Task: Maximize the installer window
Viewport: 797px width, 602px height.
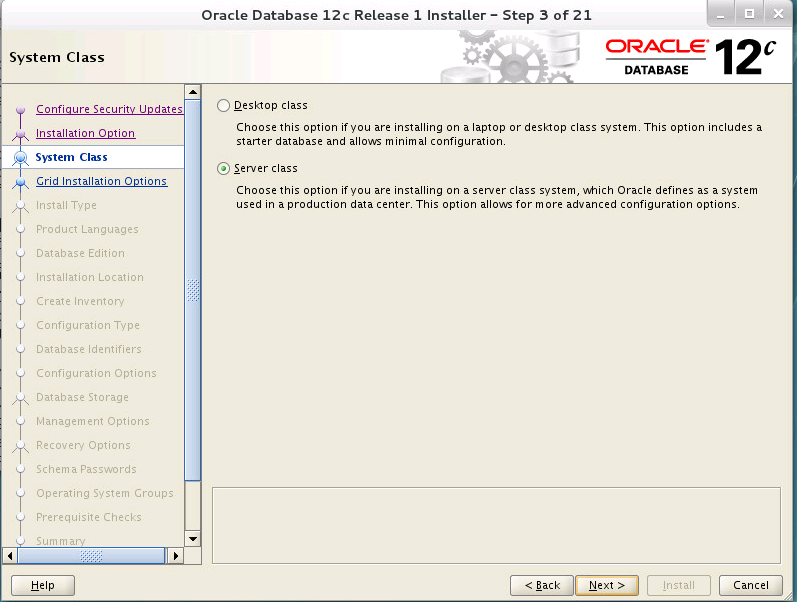Action: 749,14
